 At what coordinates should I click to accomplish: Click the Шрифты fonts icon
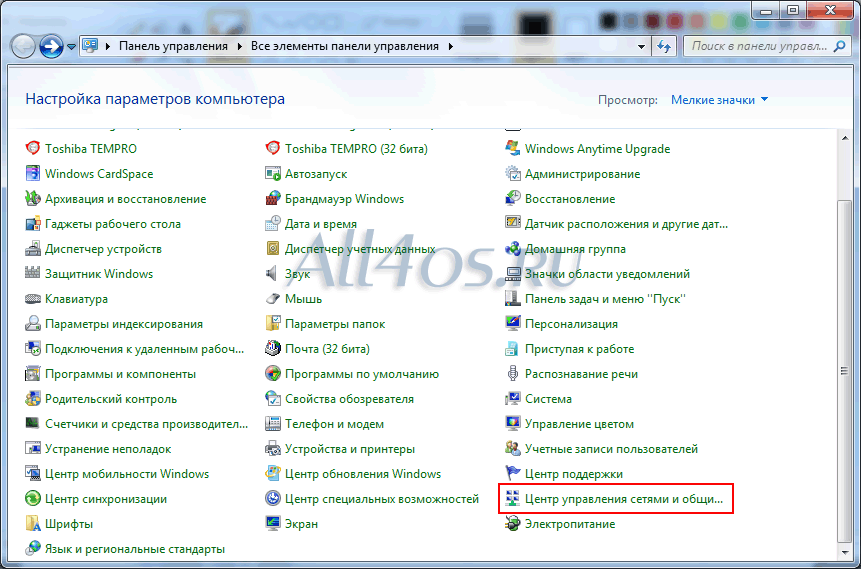(x=33, y=523)
